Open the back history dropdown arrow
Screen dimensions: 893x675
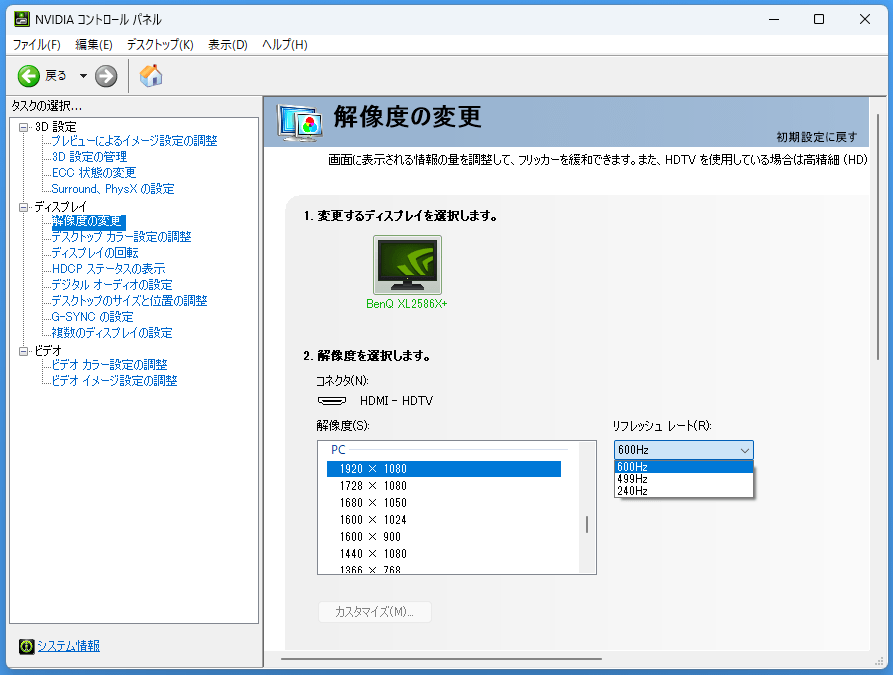[x=83, y=76]
